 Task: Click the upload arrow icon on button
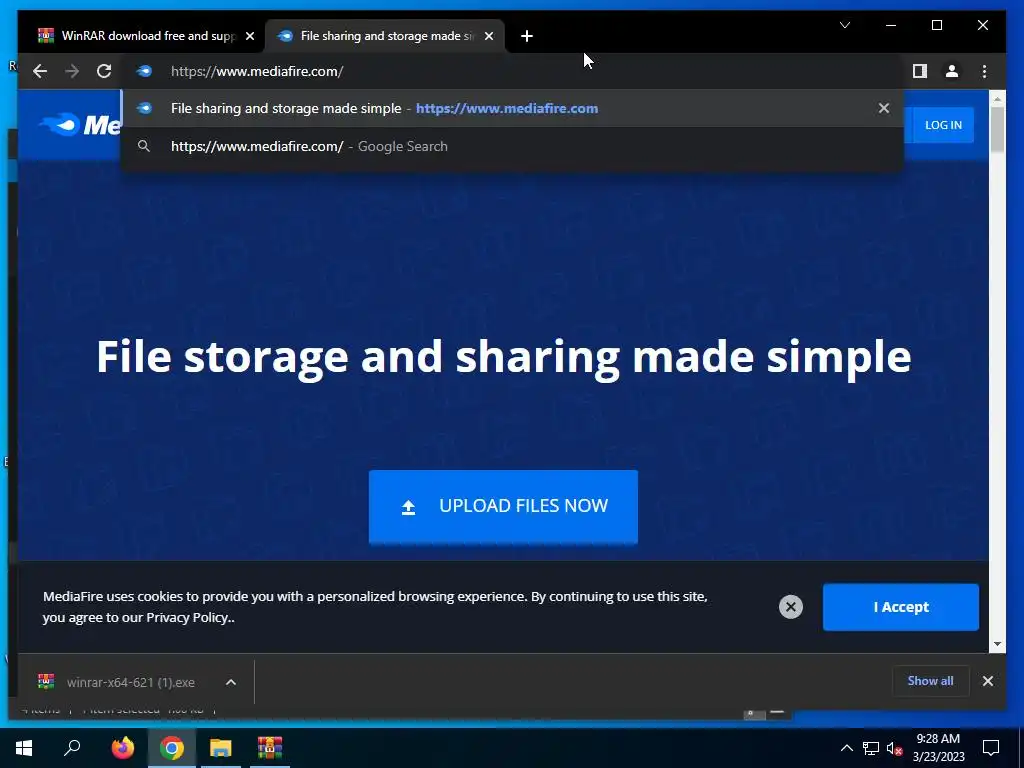[x=408, y=507]
